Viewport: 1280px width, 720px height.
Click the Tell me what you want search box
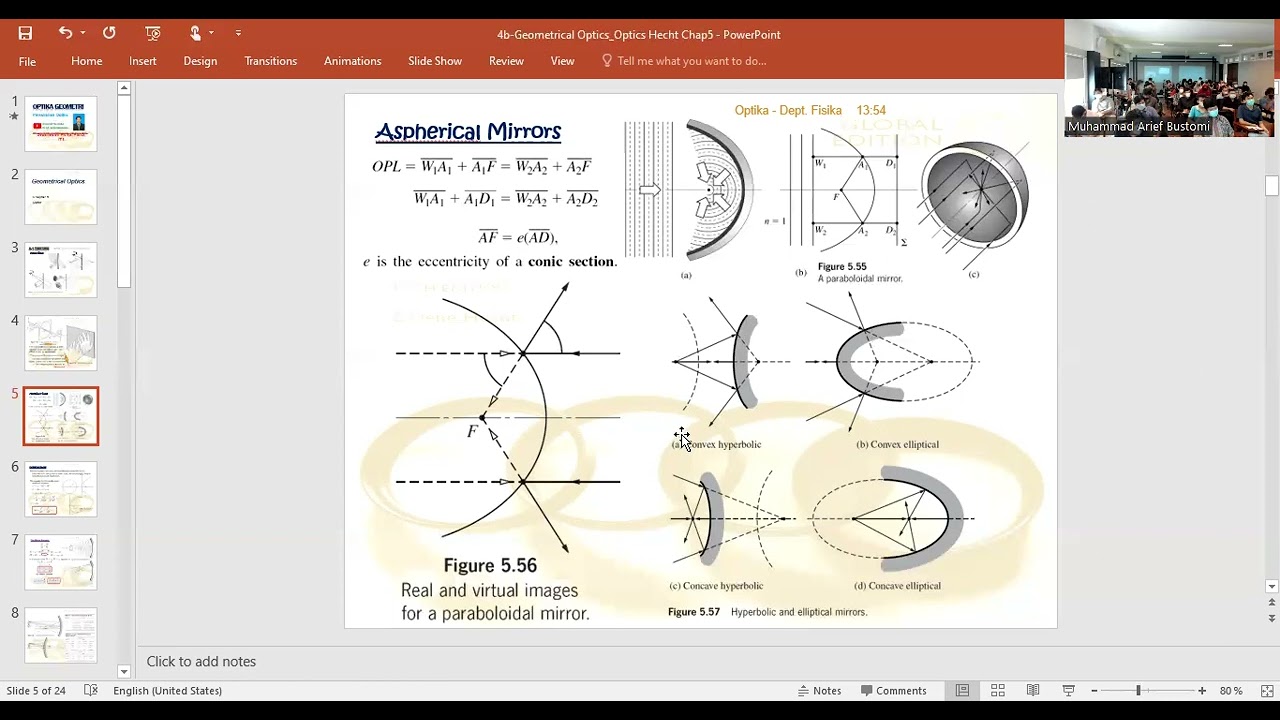click(x=684, y=61)
